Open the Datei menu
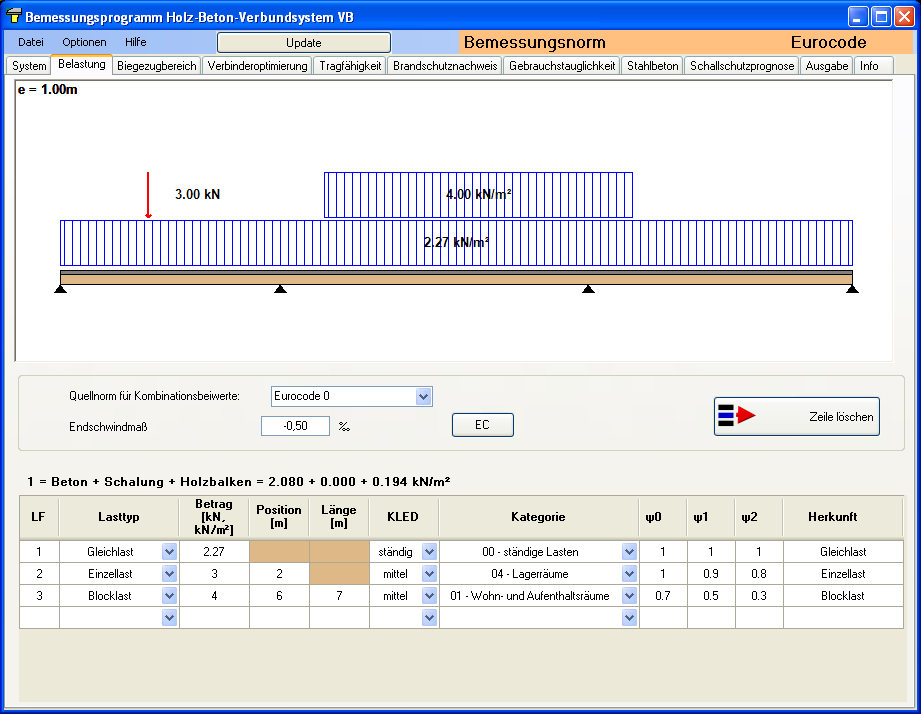 (31, 42)
